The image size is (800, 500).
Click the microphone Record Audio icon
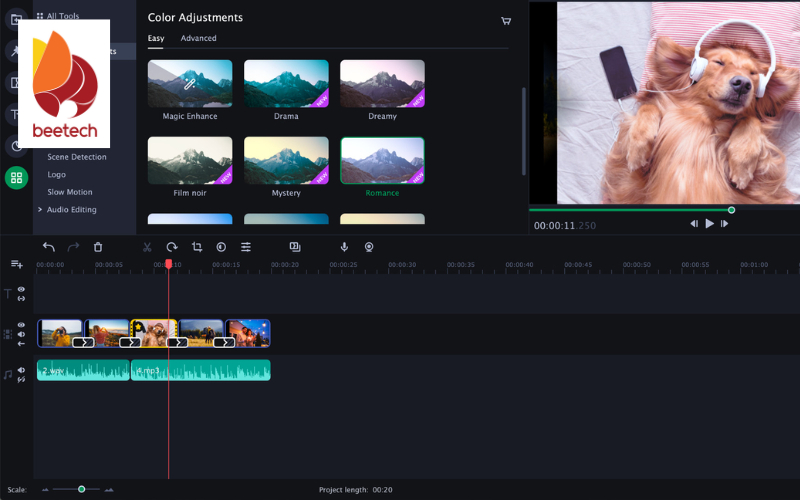(x=344, y=247)
